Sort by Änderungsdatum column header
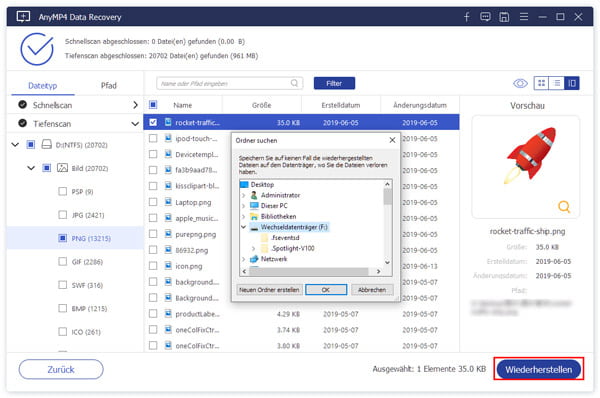The width and height of the screenshot is (600, 398). click(x=420, y=105)
